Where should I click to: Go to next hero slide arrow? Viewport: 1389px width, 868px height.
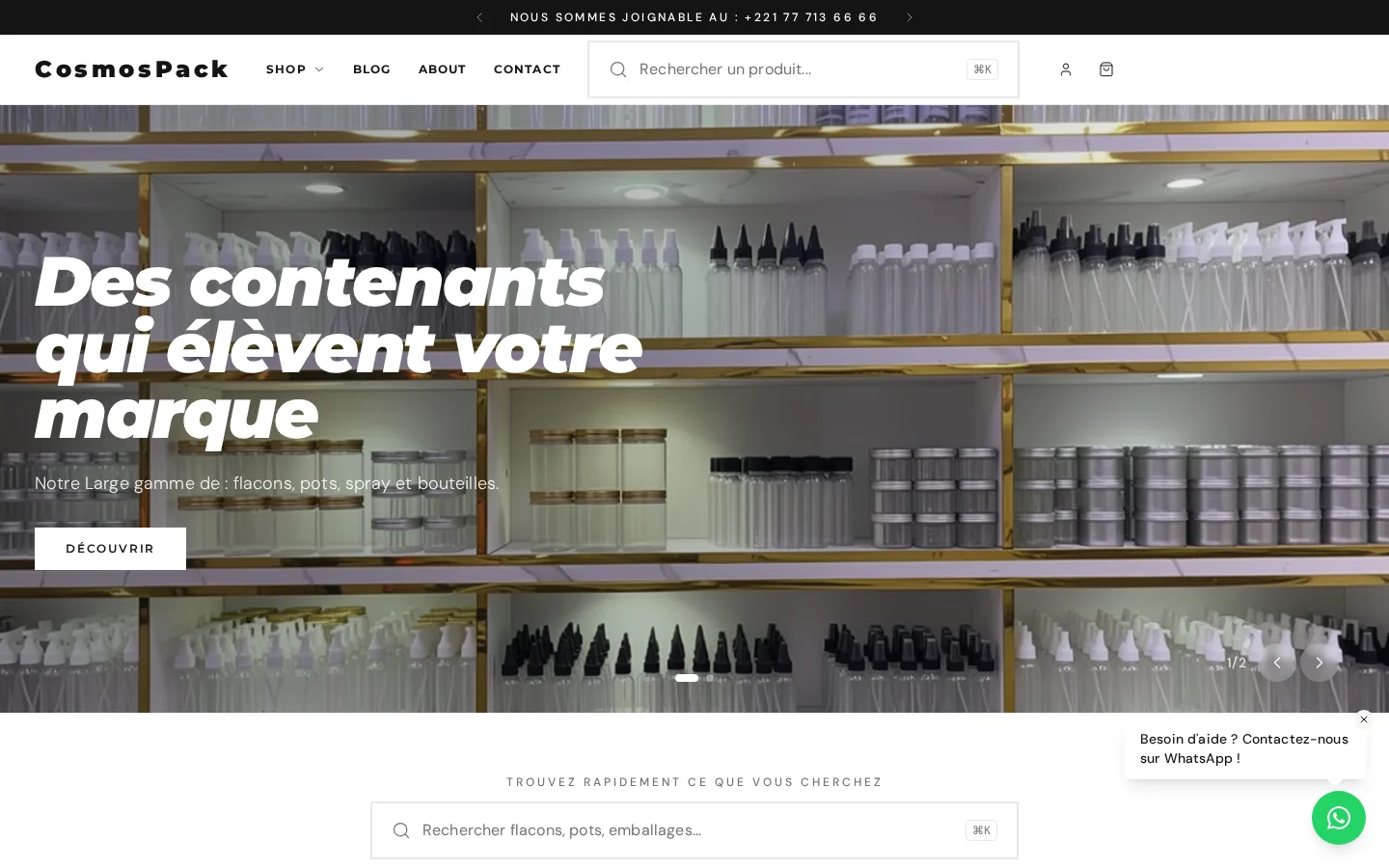click(1320, 663)
